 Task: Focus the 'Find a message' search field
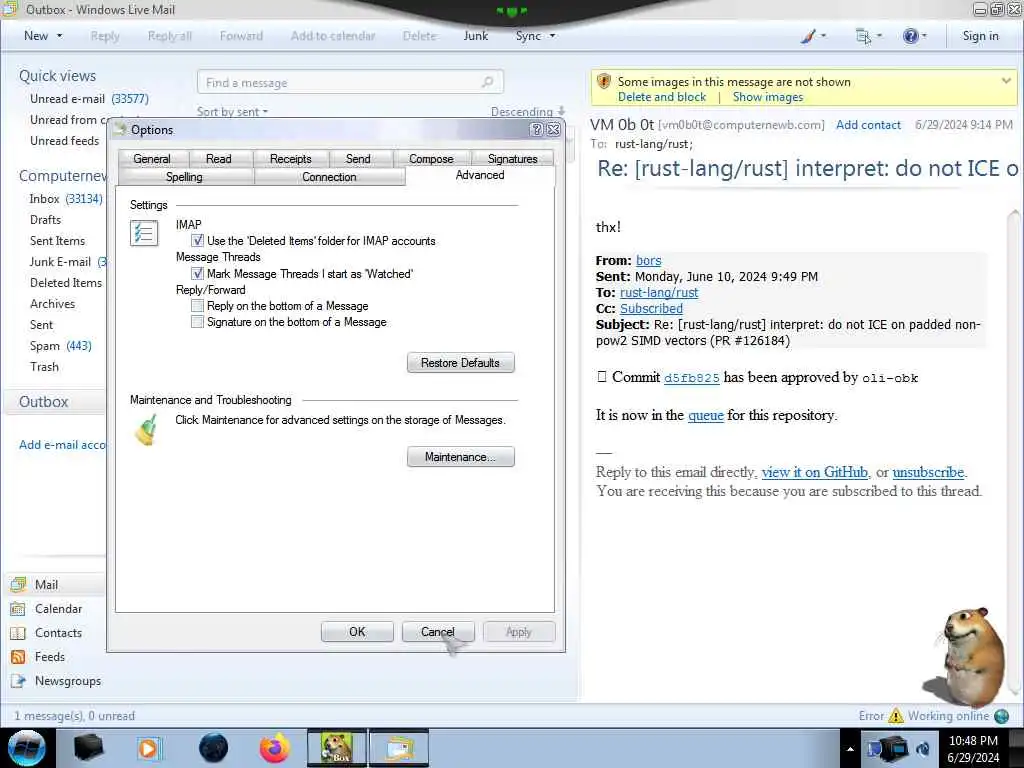pyautogui.click(x=350, y=82)
